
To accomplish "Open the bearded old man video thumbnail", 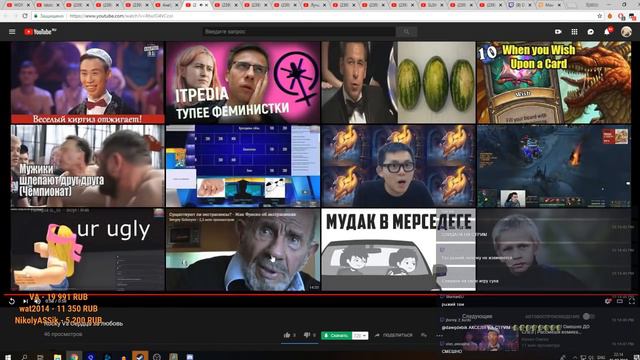I will click(x=243, y=250).
